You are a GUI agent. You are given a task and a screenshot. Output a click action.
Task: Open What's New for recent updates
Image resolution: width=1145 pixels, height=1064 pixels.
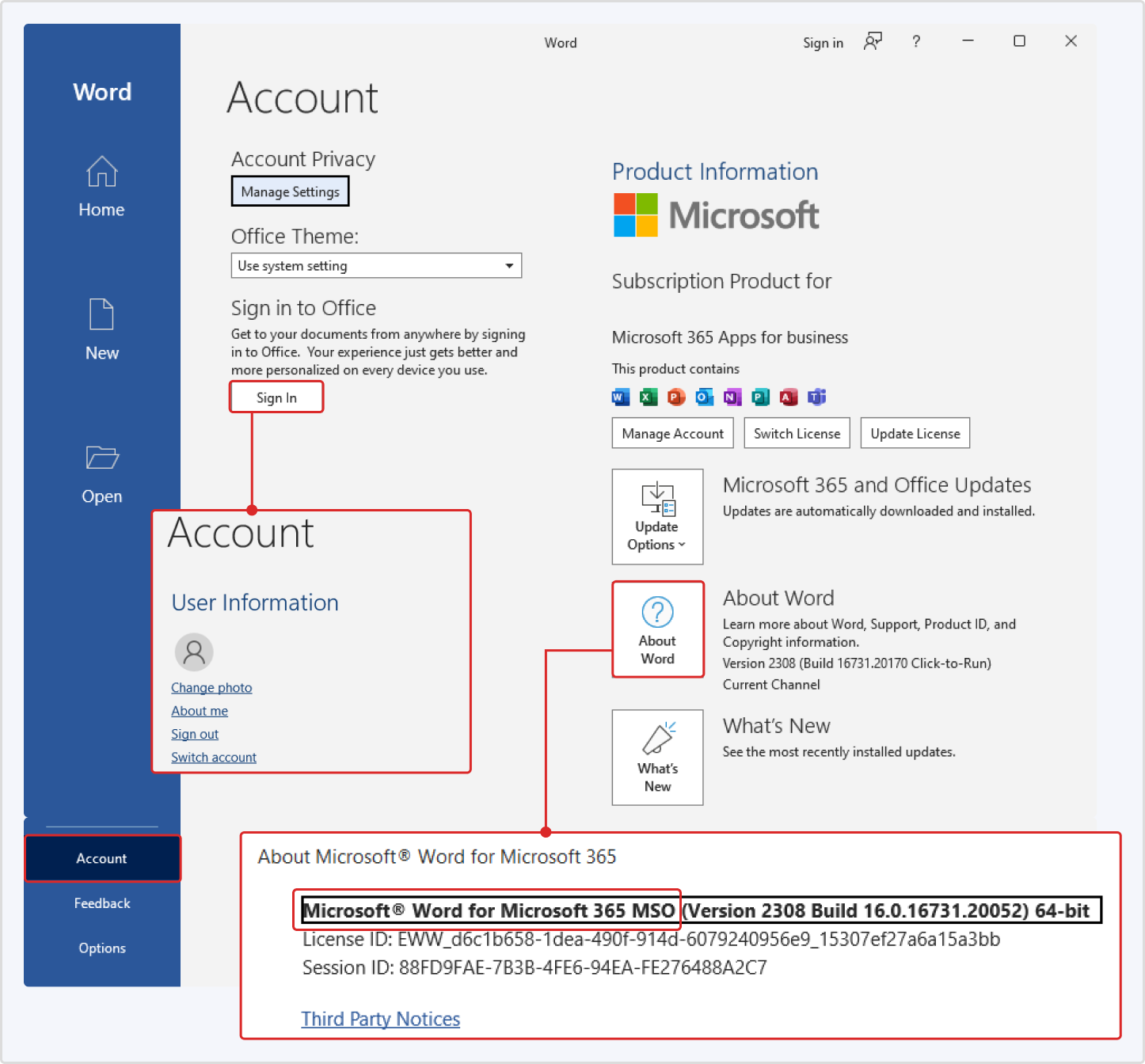pyautogui.click(x=657, y=757)
